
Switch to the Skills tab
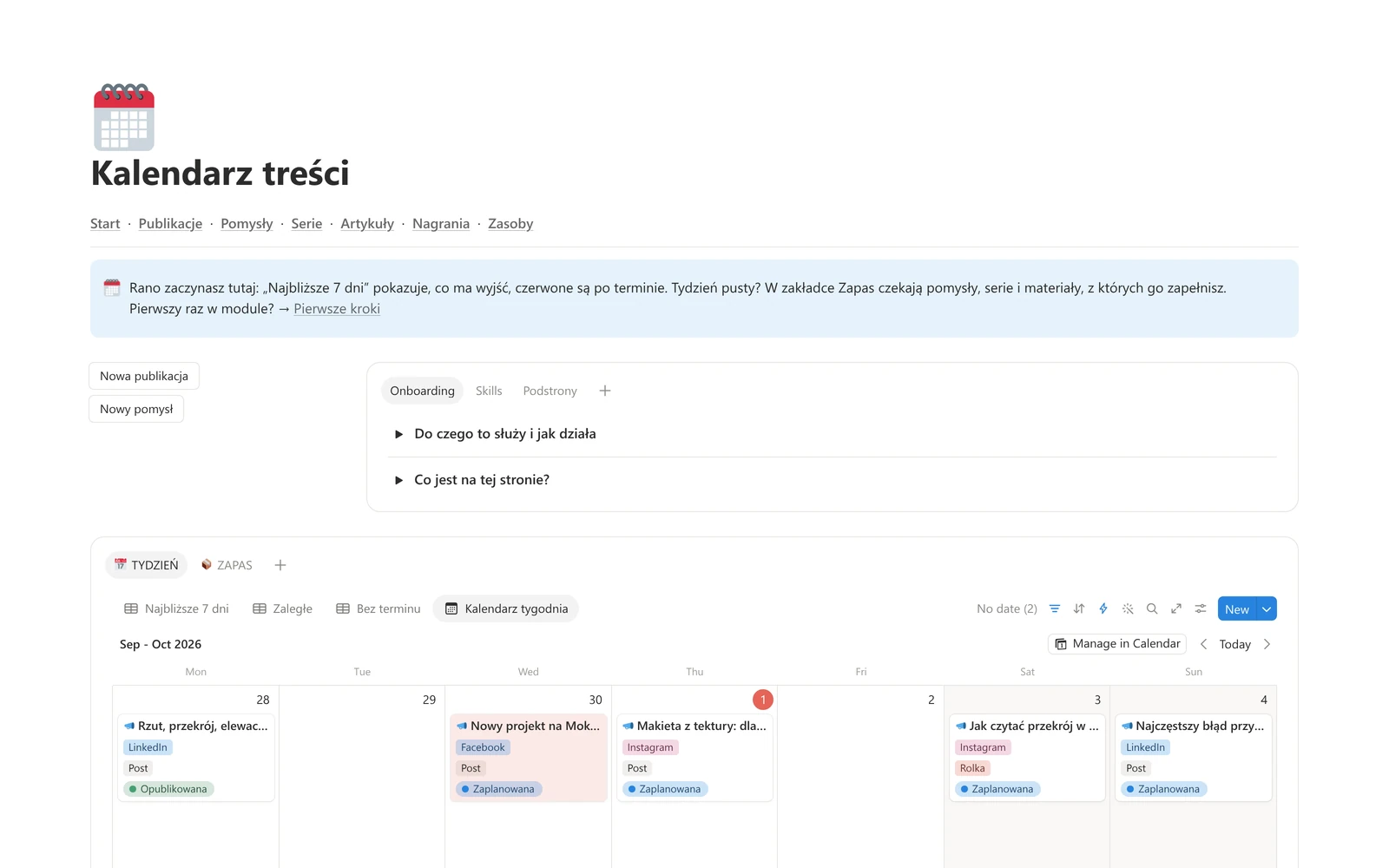click(489, 391)
